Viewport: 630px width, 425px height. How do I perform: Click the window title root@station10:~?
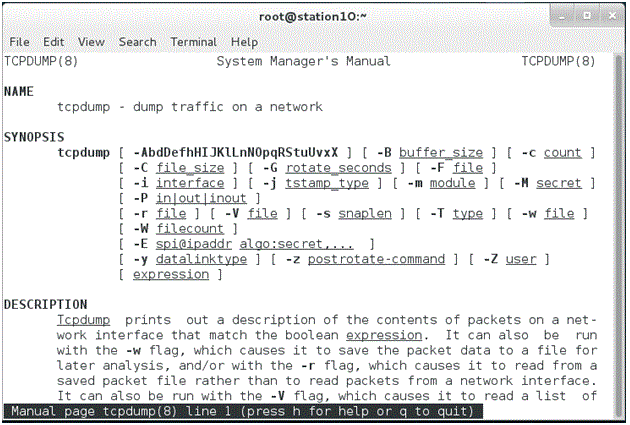pos(313,16)
